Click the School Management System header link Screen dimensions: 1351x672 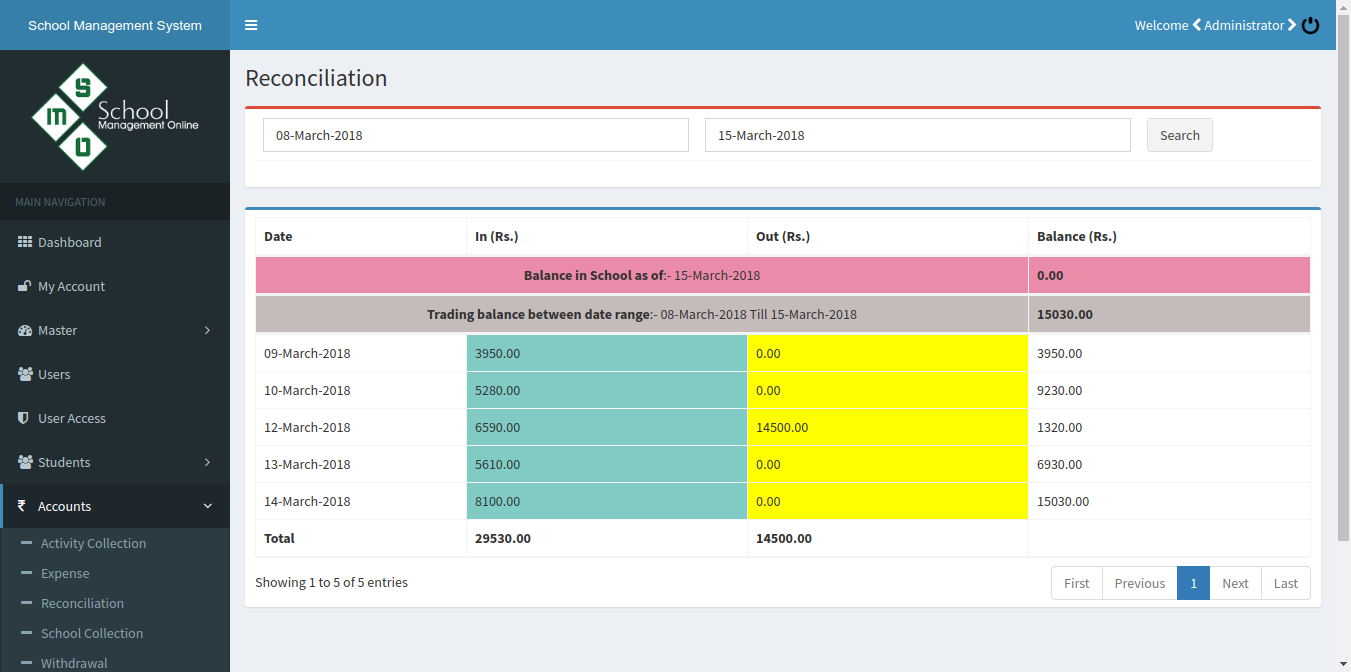coord(115,25)
